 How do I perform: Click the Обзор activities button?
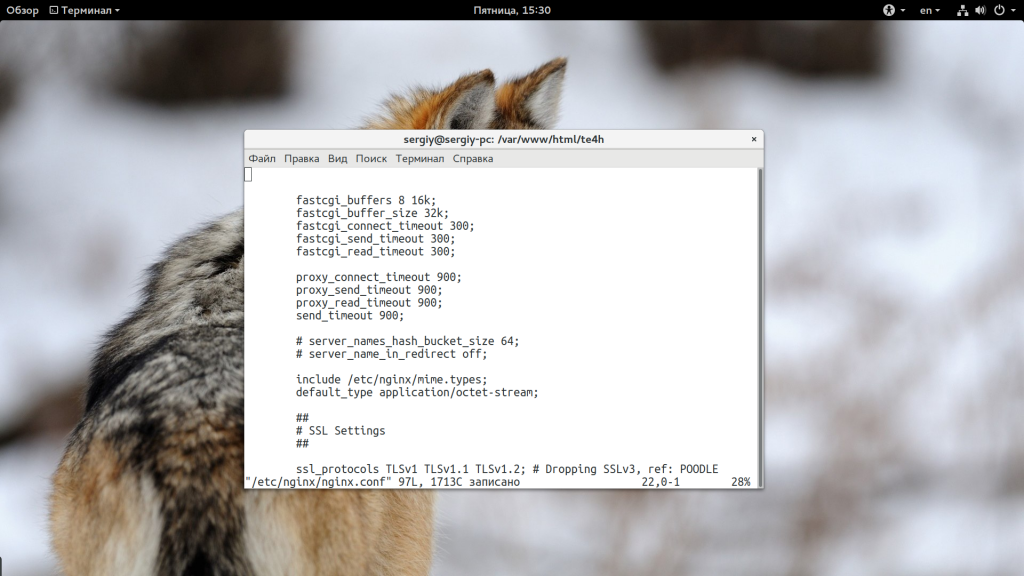(x=22, y=10)
